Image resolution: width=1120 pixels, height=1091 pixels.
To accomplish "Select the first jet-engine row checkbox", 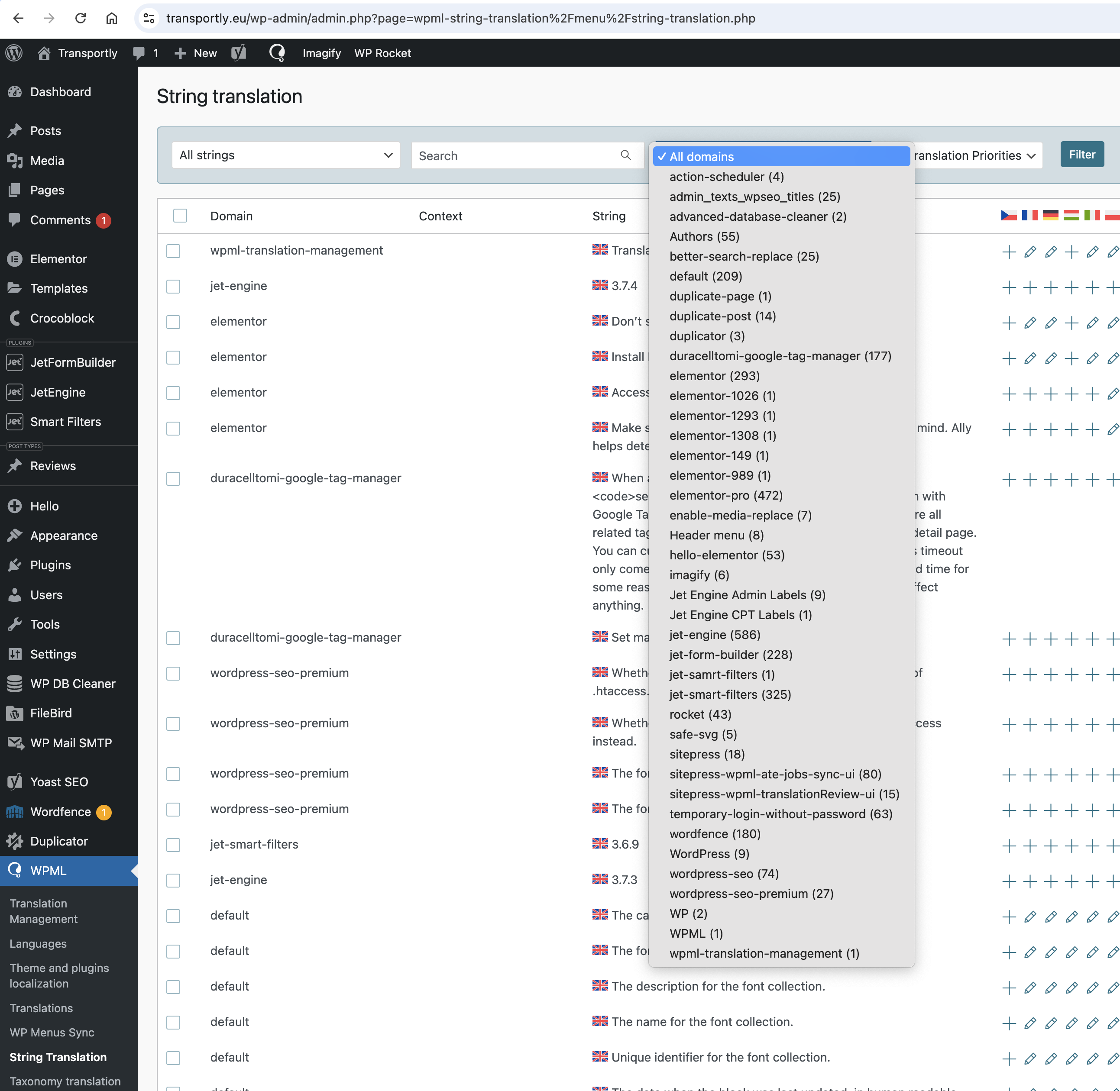I will click(173, 287).
